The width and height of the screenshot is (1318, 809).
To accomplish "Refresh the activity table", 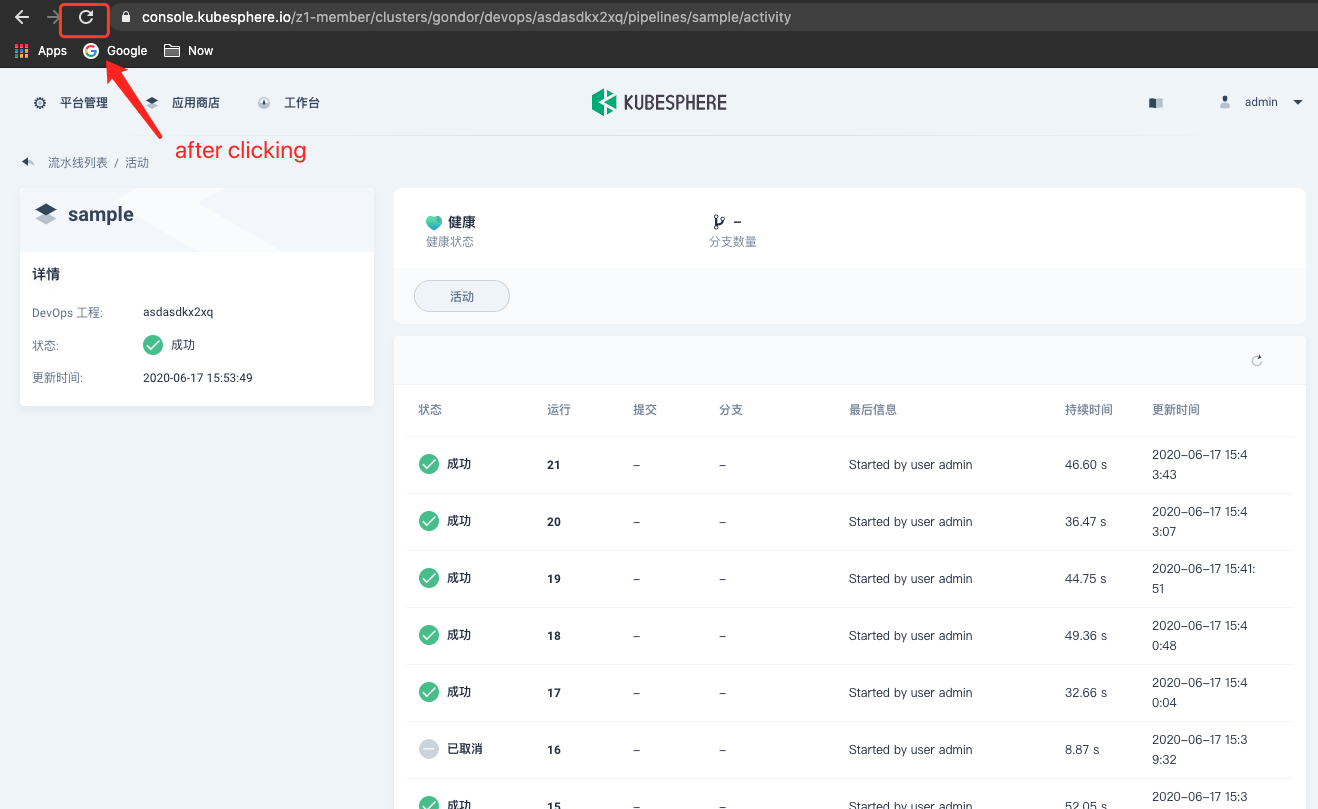I will (1257, 361).
